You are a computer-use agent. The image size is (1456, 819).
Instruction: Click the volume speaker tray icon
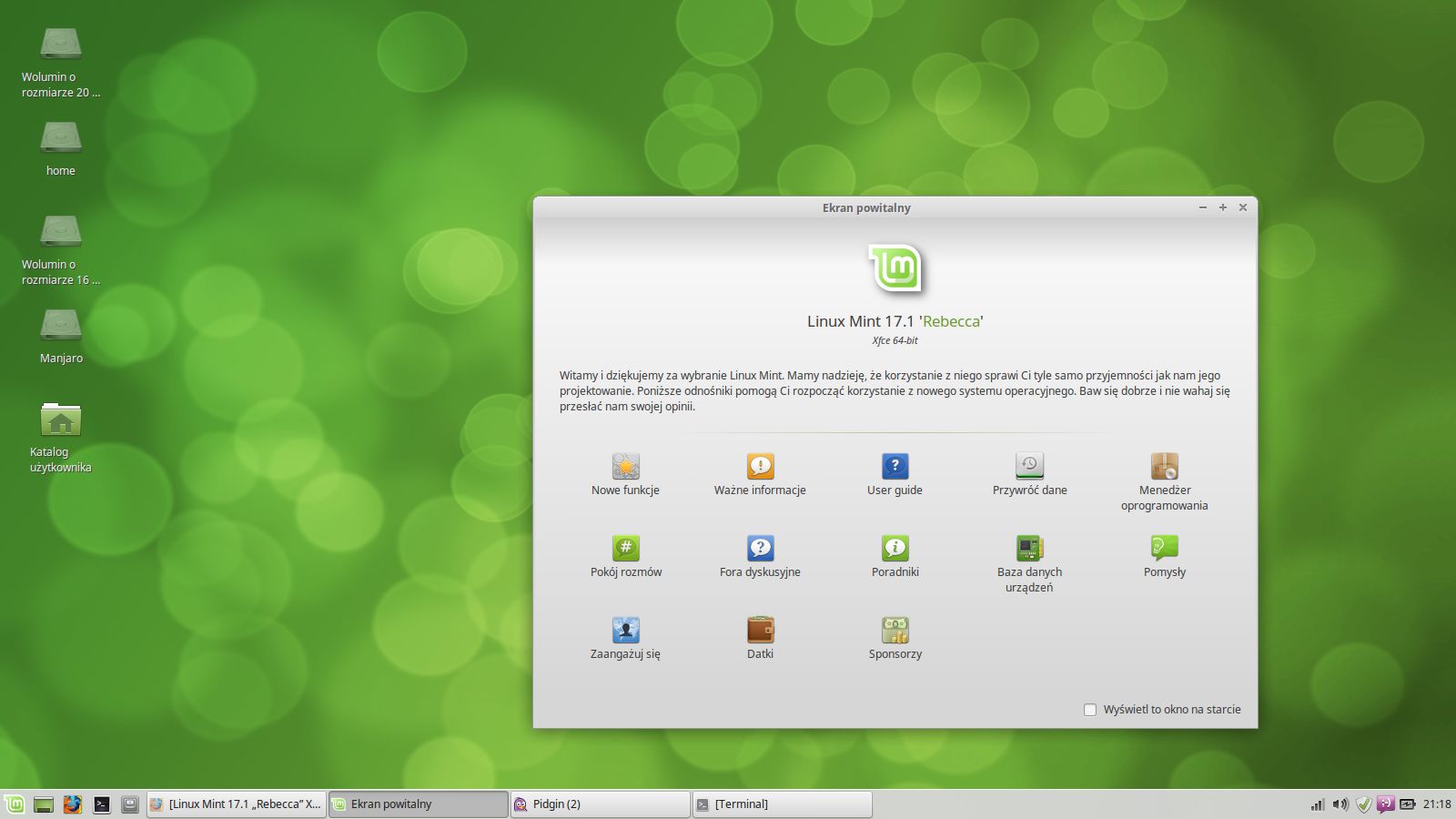tap(1340, 804)
